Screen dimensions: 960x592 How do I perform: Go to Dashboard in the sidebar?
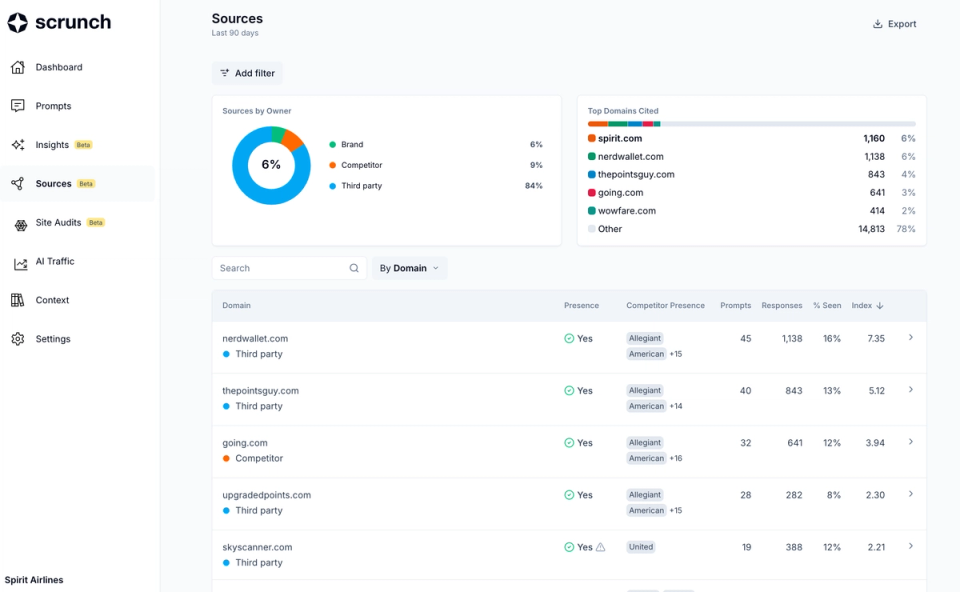59,67
